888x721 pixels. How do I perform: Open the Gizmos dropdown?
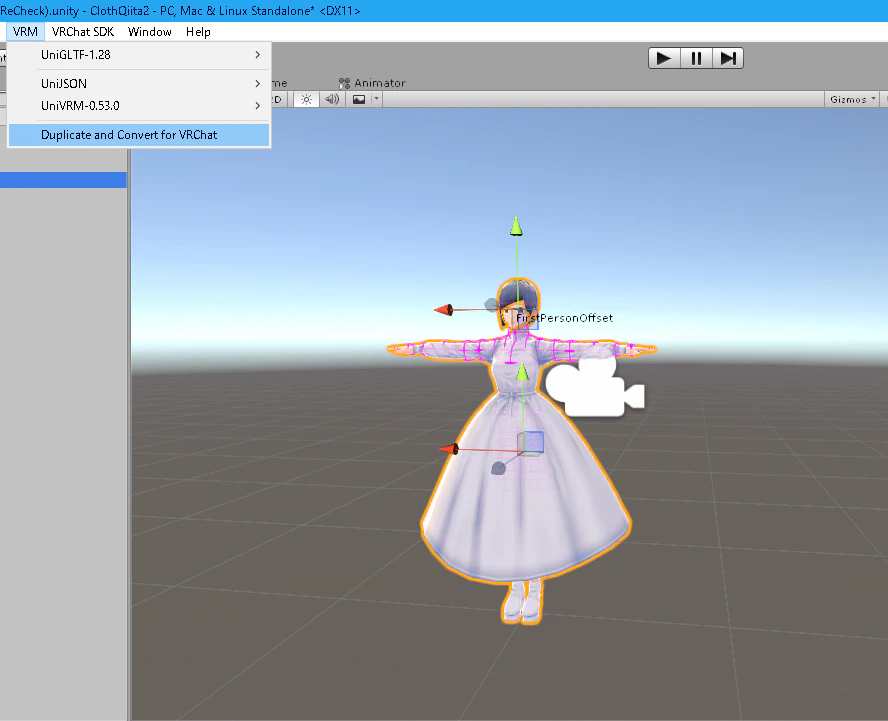point(852,100)
